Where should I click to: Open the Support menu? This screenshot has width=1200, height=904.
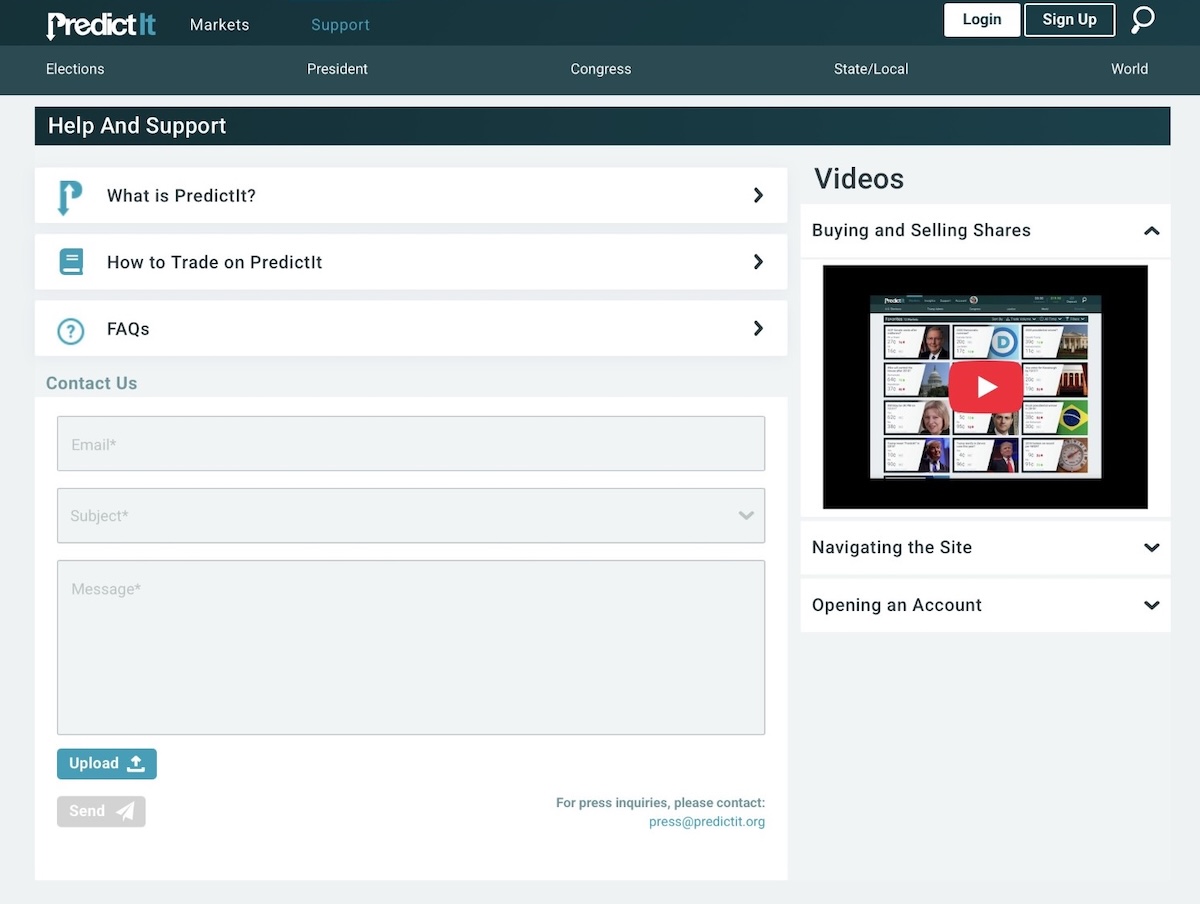[340, 24]
